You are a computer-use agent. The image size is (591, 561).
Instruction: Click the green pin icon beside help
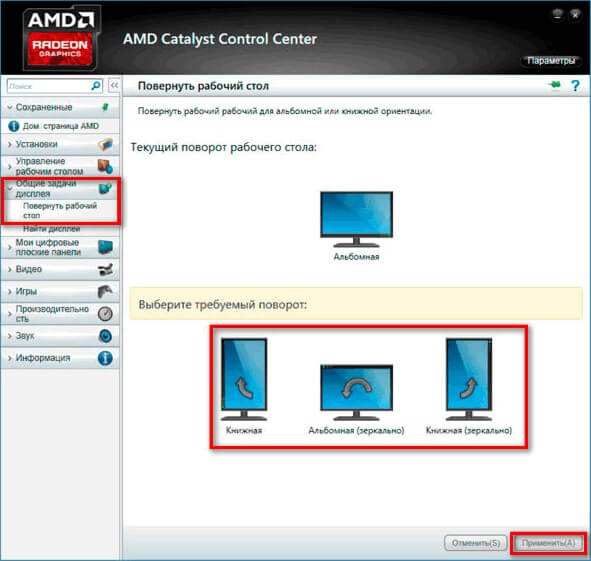[x=554, y=85]
